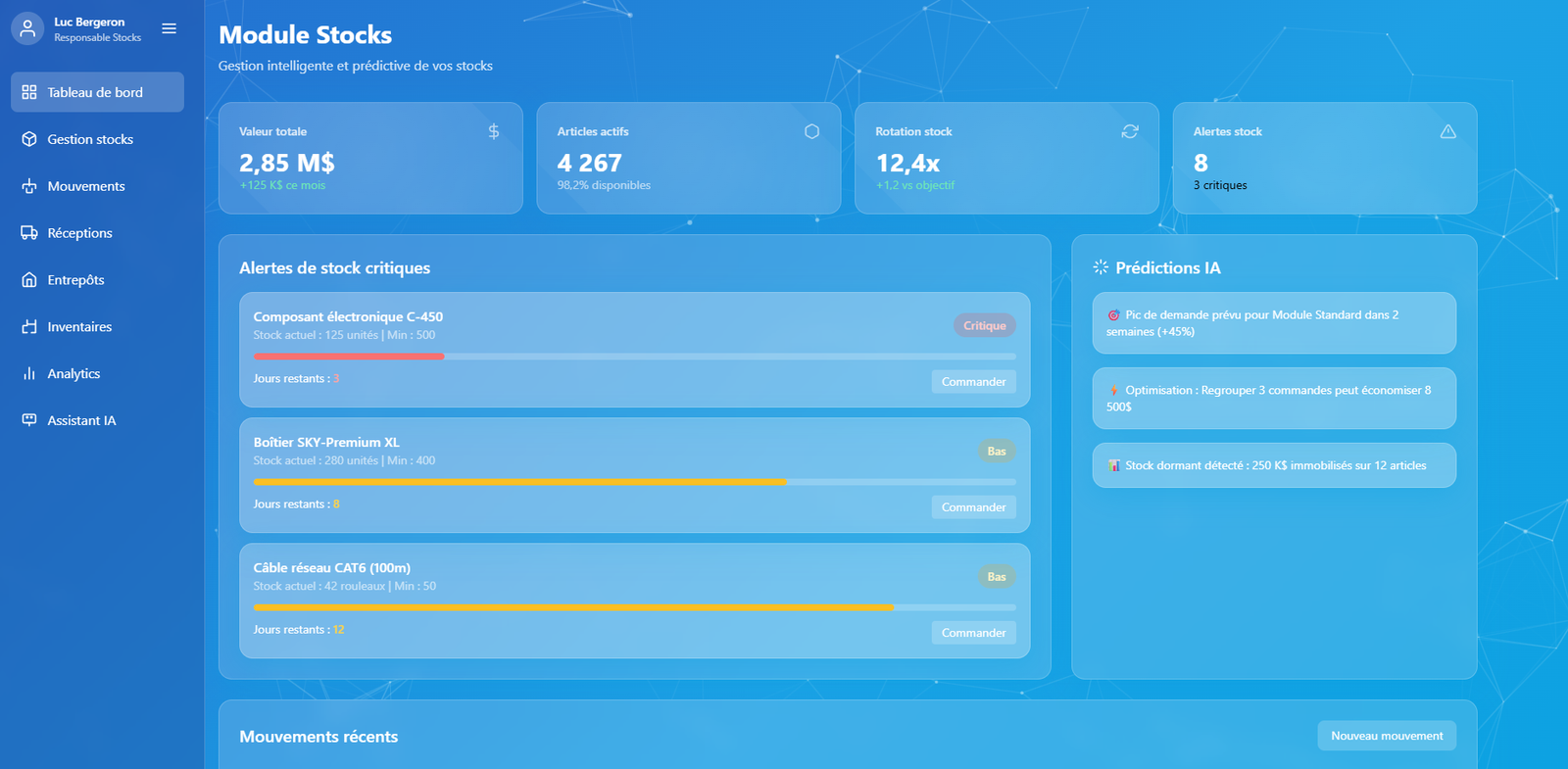Toggle the hamburger menu in sidebar header
The width and height of the screenshot is (1568, 769).
(169, 28)
